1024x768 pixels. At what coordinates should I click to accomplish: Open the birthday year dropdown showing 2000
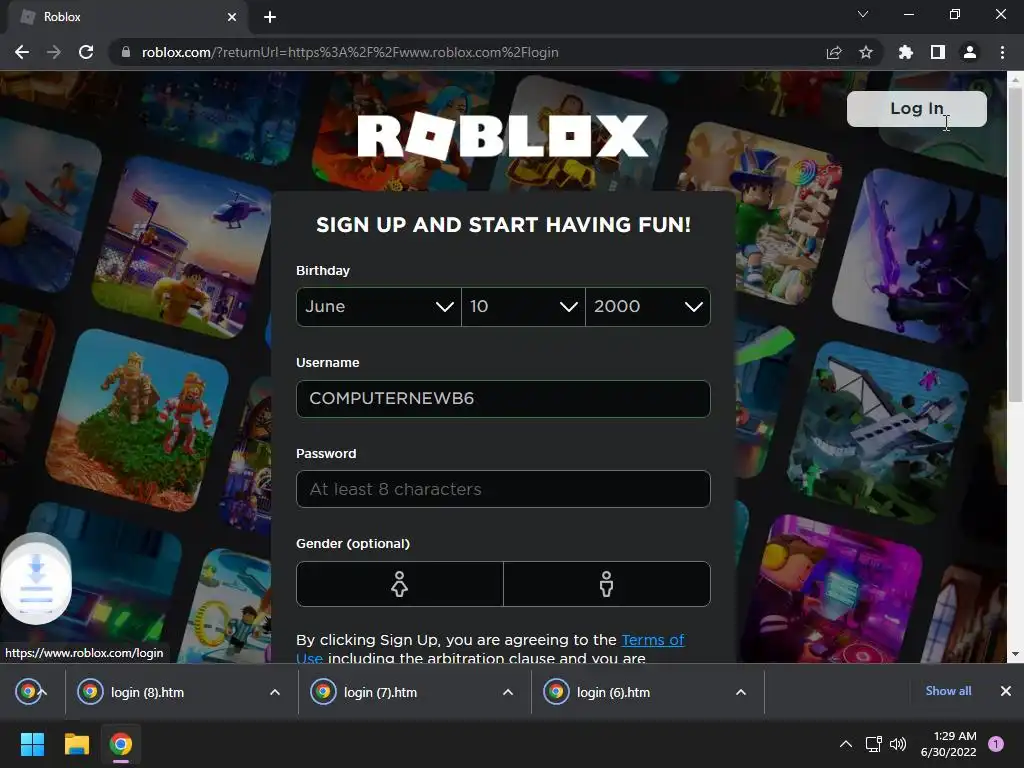(648, 307)
